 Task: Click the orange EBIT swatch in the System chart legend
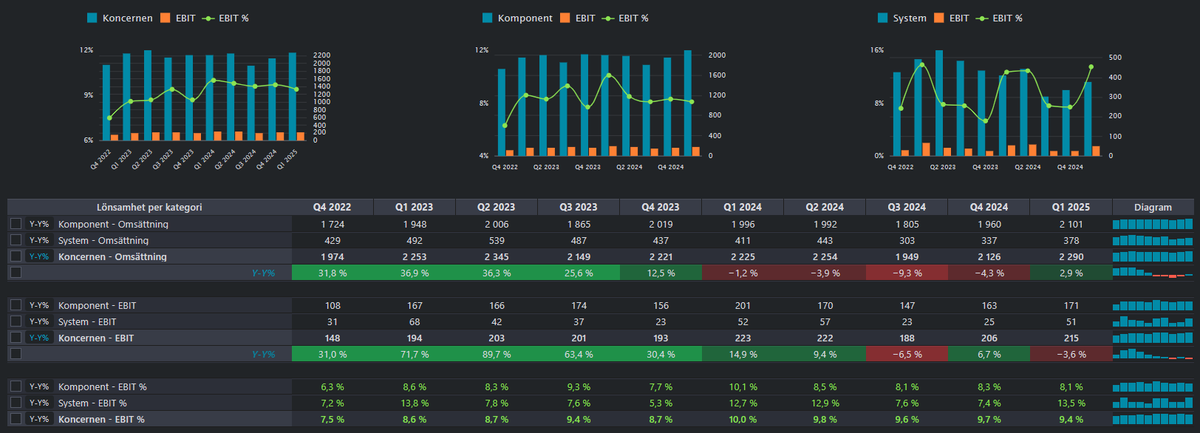click(939, 18)
